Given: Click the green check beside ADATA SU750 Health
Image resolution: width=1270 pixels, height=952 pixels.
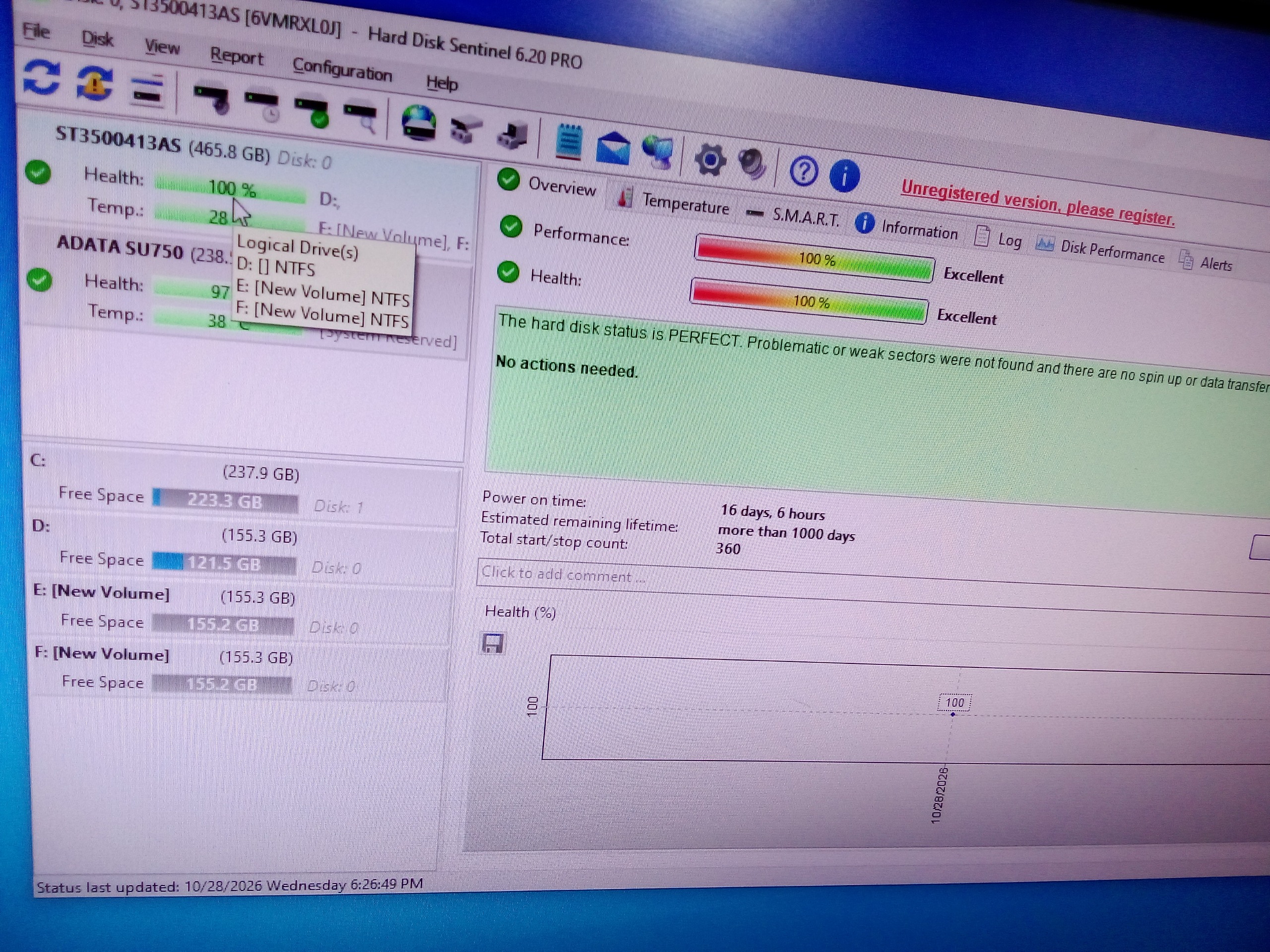Looking at the screenshot, I should click(x=39, y=280).
